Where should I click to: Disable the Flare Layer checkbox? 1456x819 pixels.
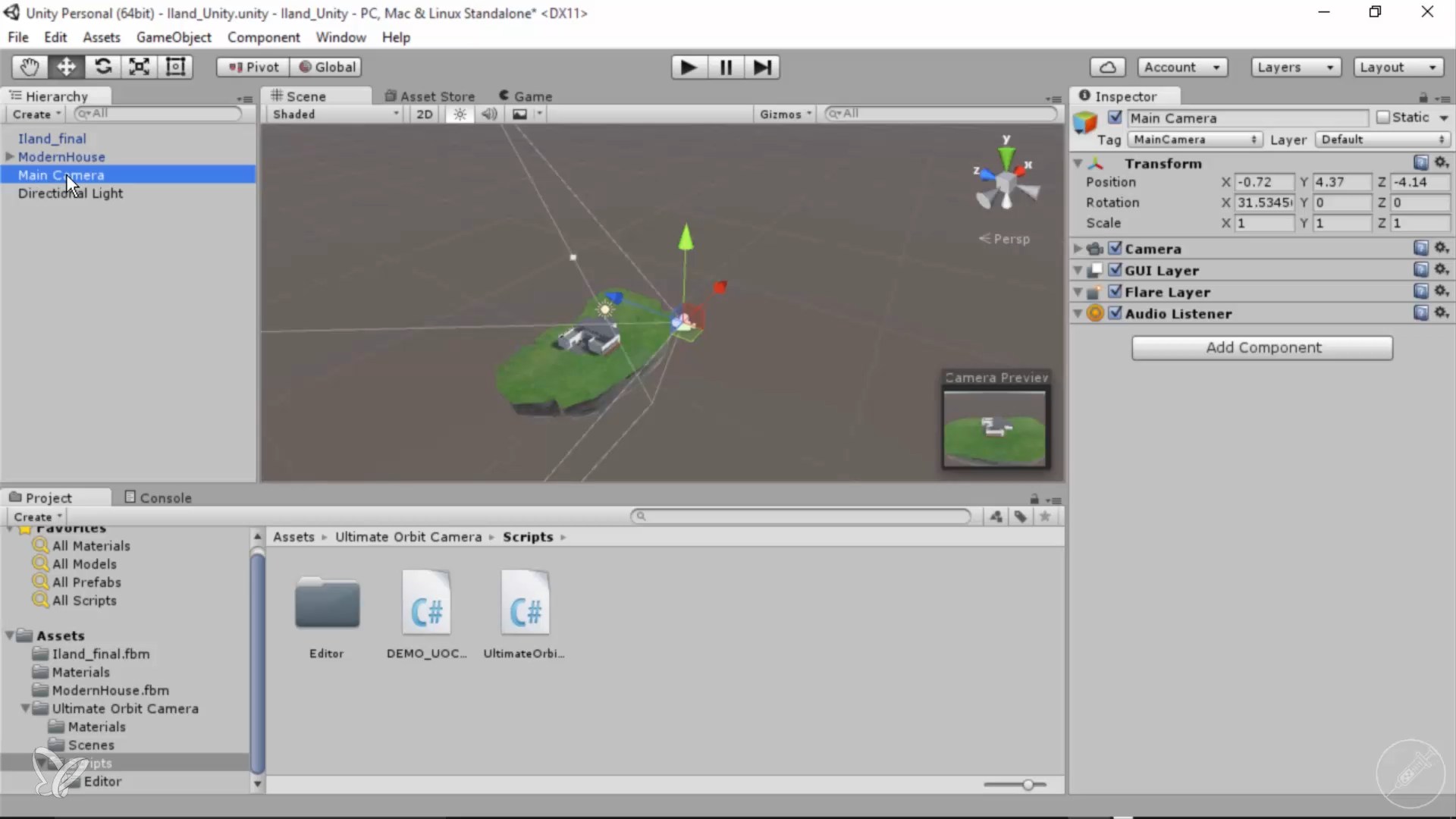(1115, 291)
